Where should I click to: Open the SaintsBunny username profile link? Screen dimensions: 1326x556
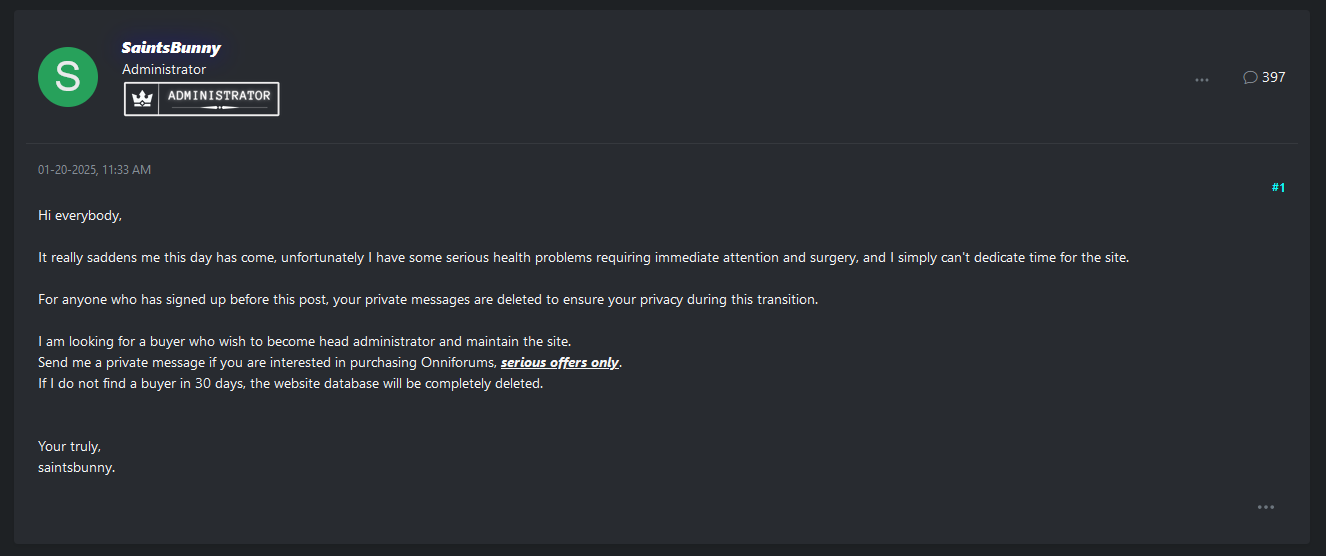[171, 48]
